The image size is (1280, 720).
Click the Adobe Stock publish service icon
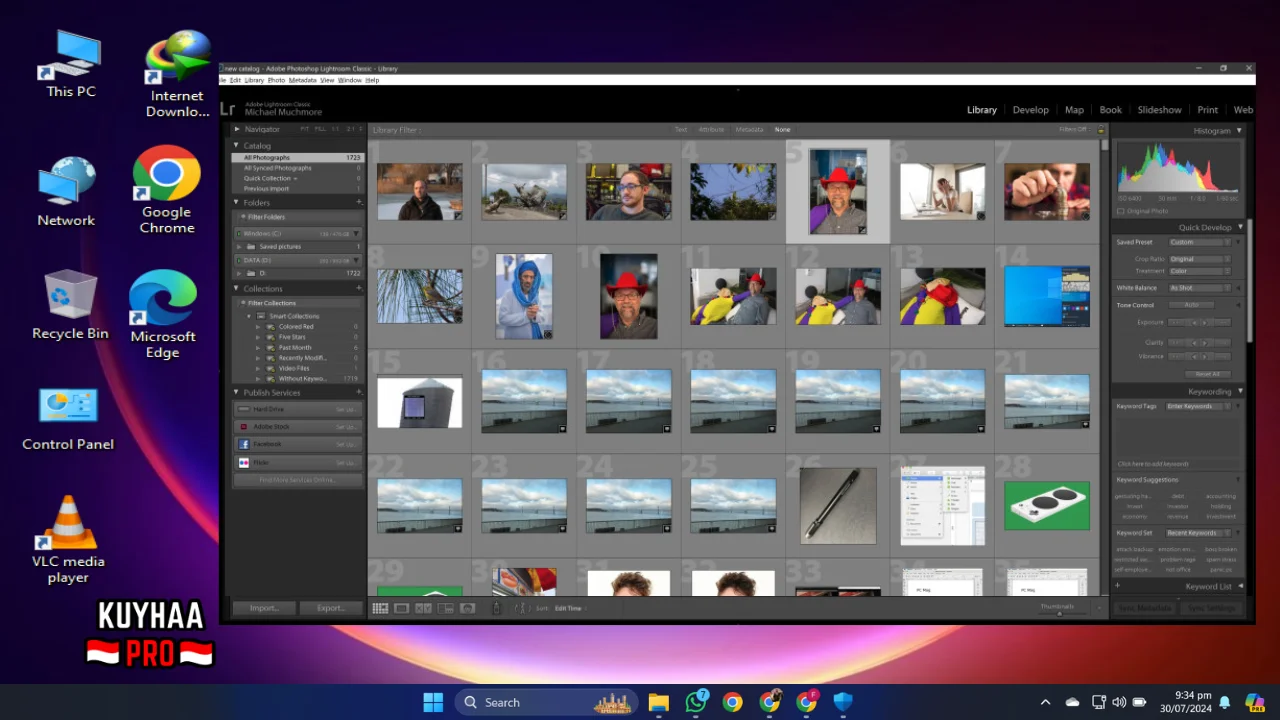click(244, 427)
